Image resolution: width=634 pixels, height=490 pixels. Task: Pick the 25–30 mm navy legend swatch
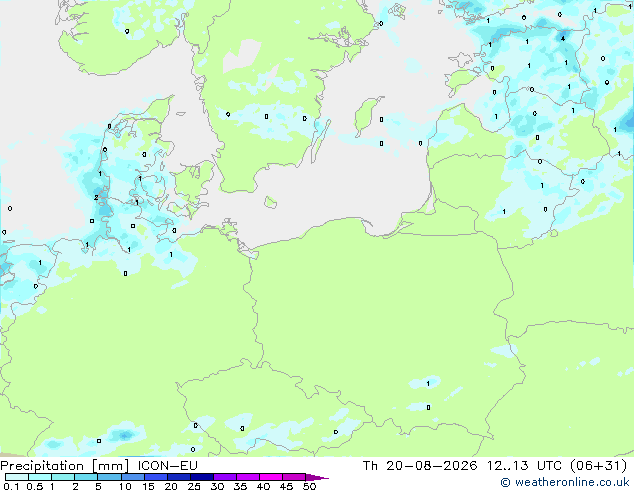point(201,477)
